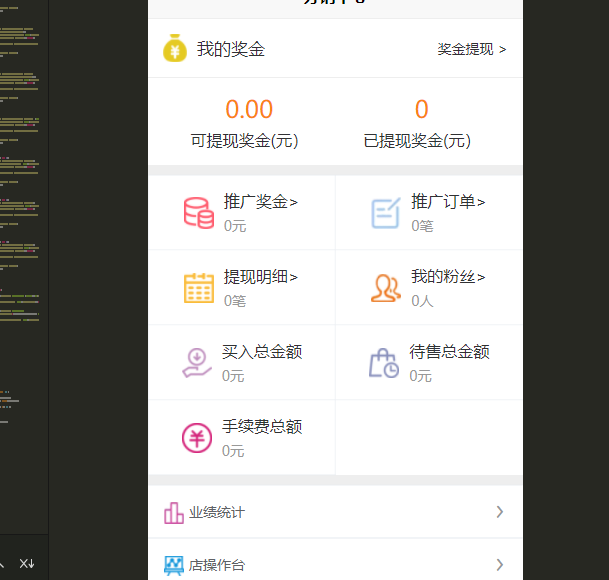Open 提现明细 withdrawal records

point(260,277)
